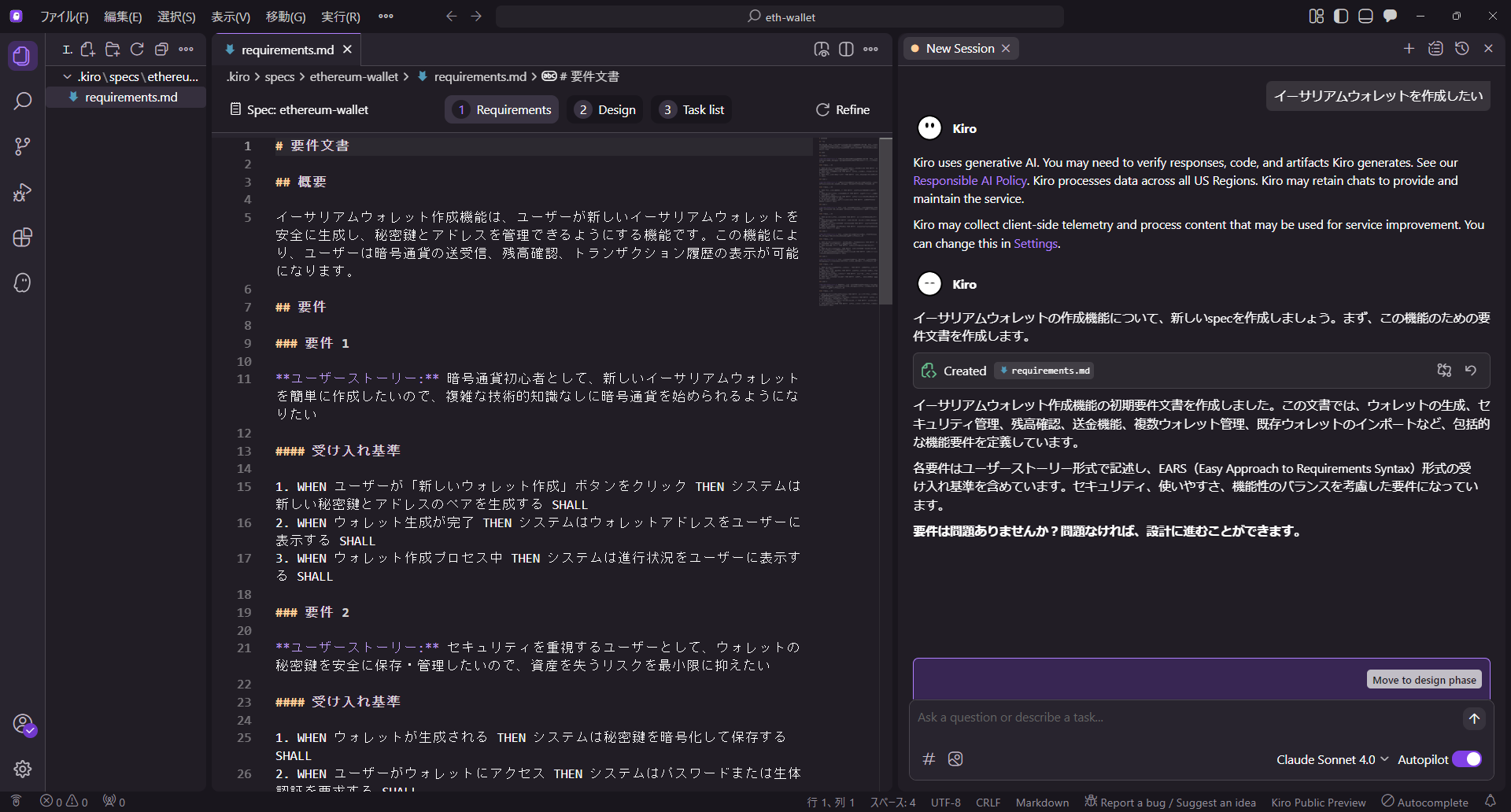Open the markdown preview to the side
The width and height of the screenshot is (1511, 812).
pos(822,49)
